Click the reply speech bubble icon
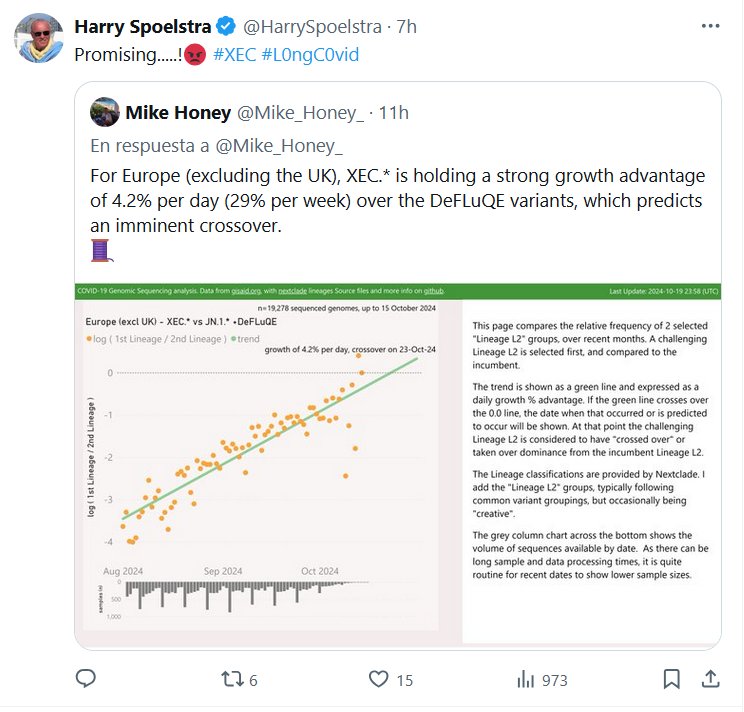The height and width of the screenshot is (712, 744). click(86, 679)
